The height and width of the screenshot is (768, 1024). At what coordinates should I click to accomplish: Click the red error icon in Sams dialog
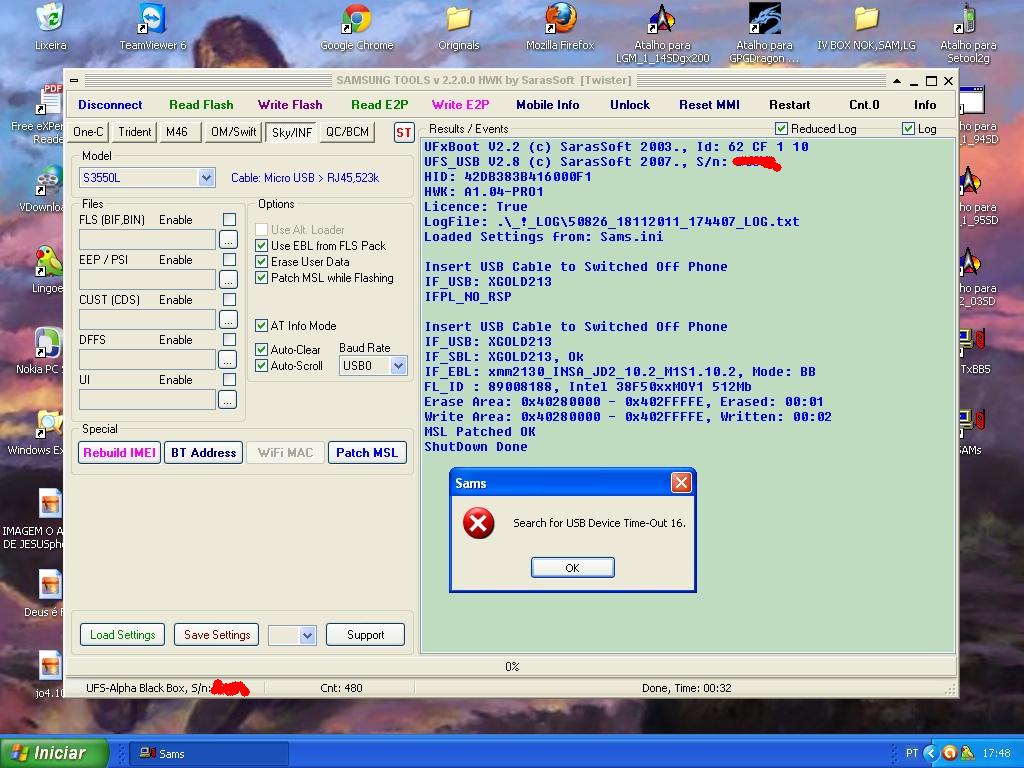(479, 523)
